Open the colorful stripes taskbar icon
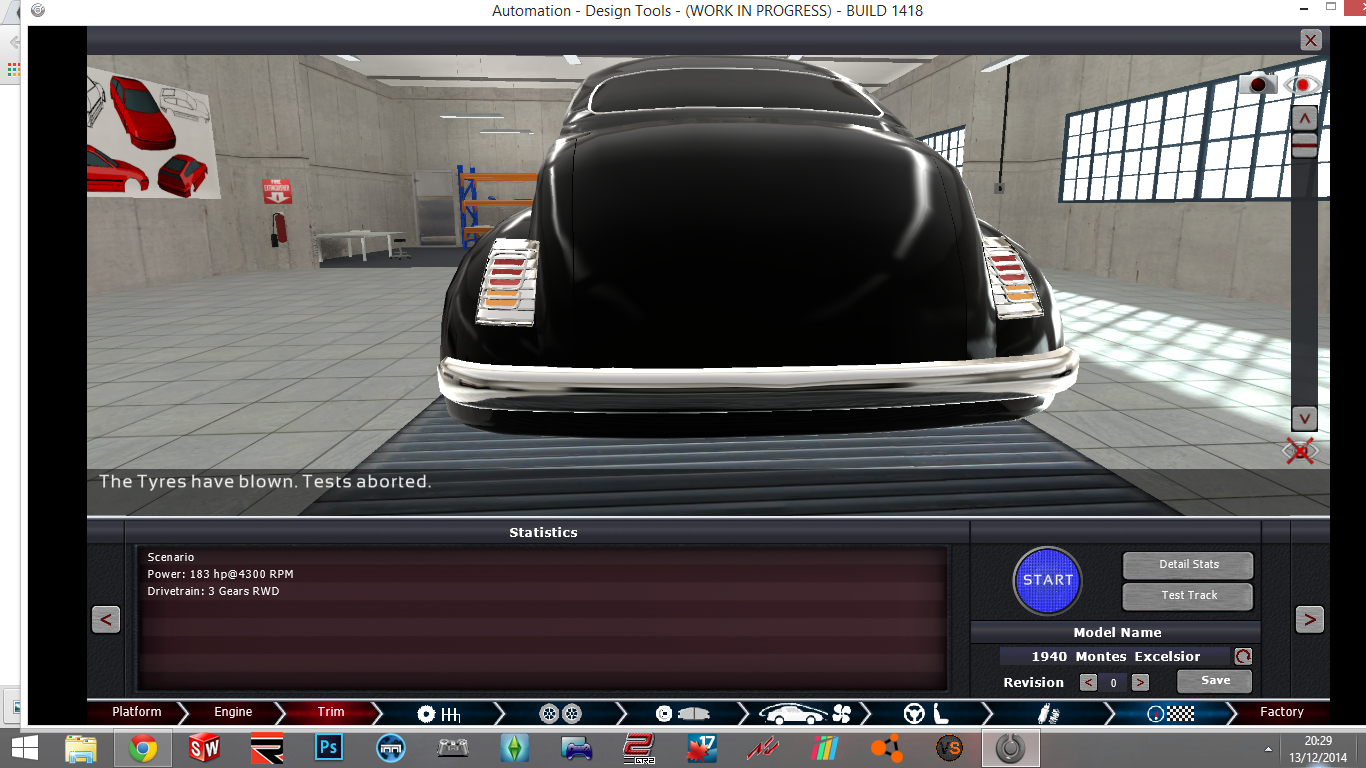Screen dimensions: 1366x768 tap(824, 747)
